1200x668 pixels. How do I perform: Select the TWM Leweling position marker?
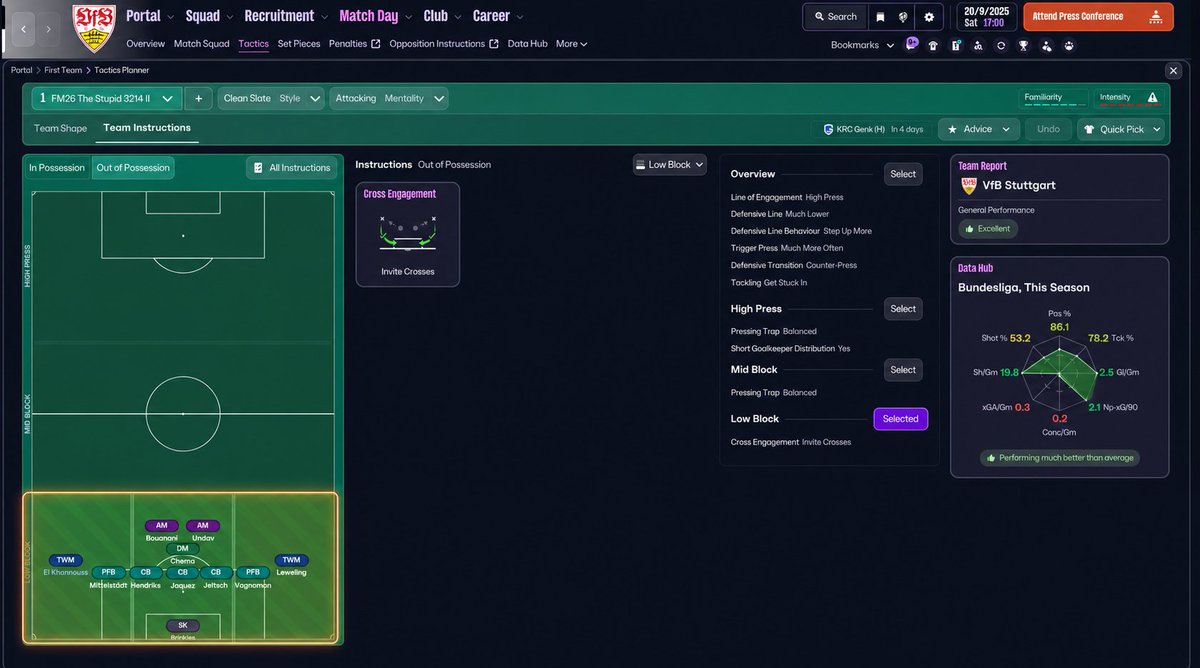(x=291, y=561)
